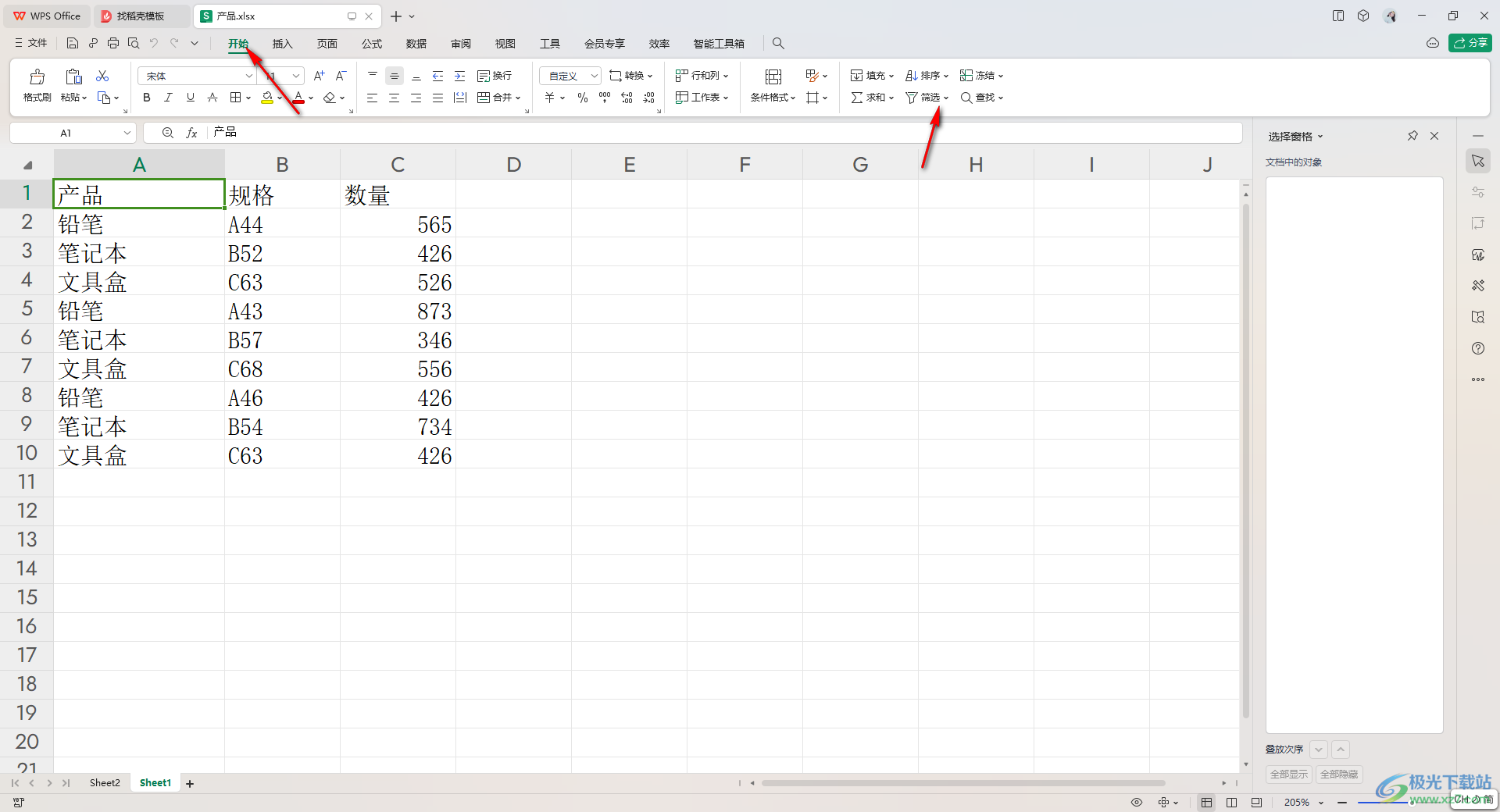Center text horizontally
This screenshot has height=812, width=1500.
395,98
